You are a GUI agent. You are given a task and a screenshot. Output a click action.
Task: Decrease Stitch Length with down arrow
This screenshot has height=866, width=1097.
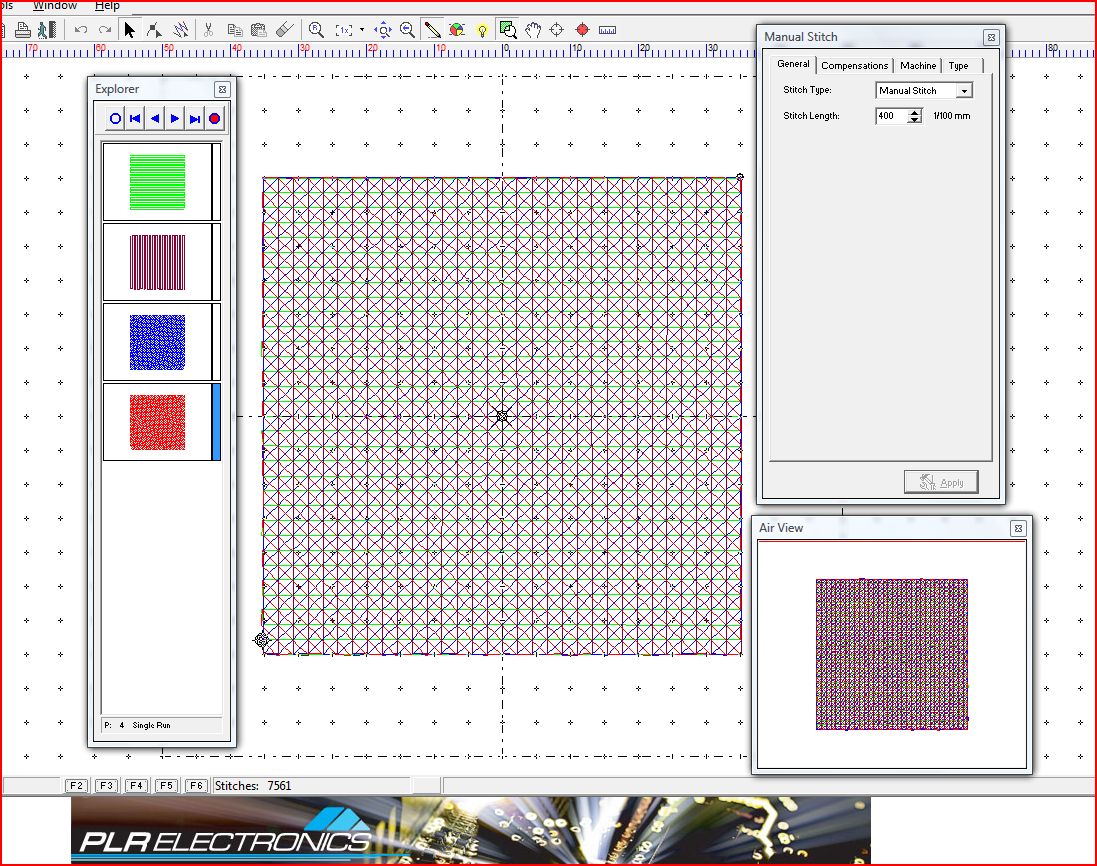coord(914,120)
